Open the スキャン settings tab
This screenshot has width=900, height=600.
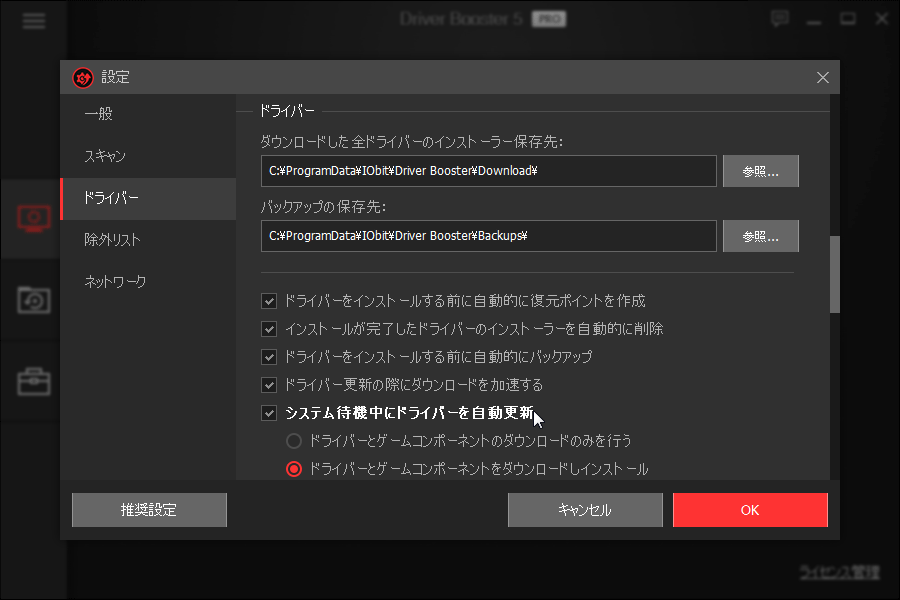(149, 156)
